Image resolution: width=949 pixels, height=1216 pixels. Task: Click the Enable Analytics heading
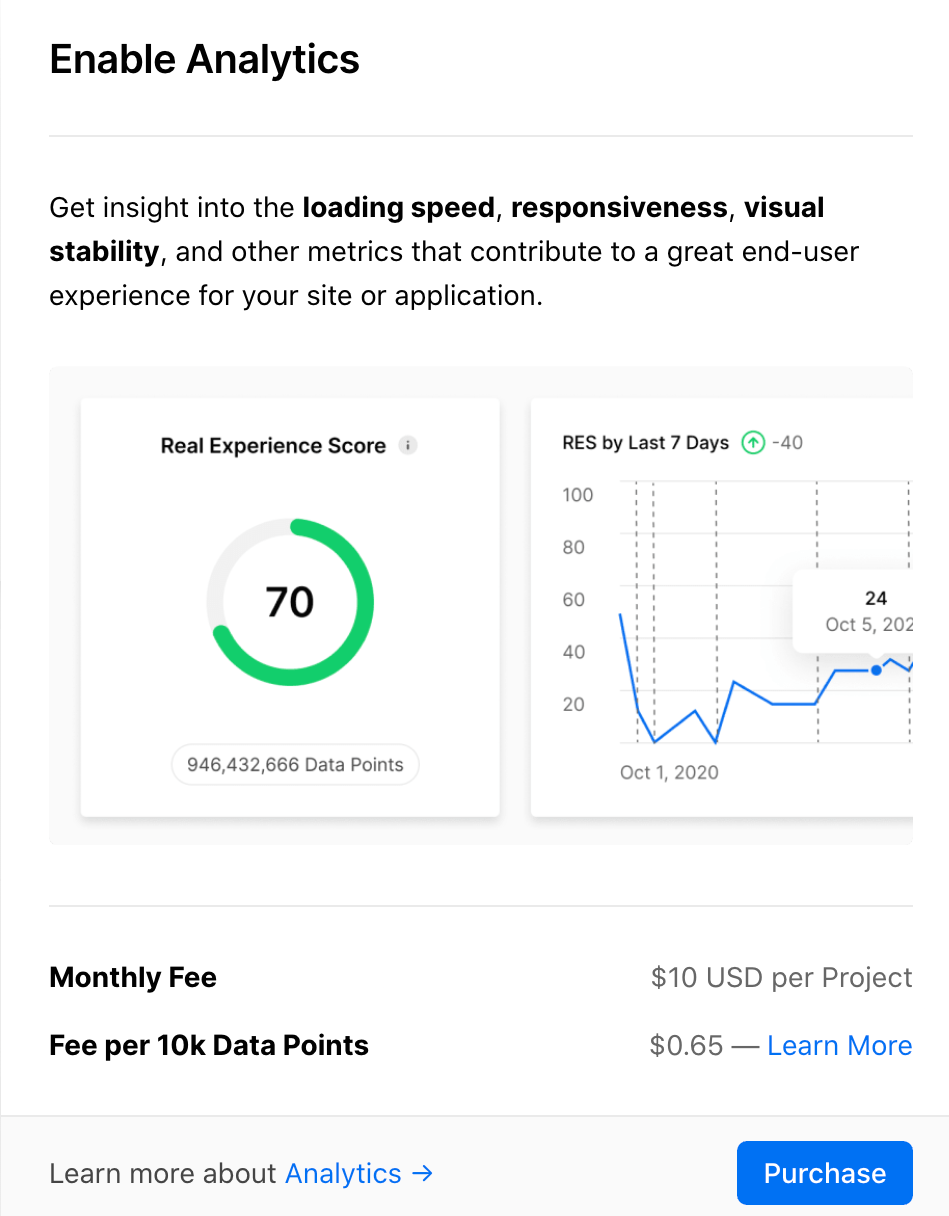[204, 60]
